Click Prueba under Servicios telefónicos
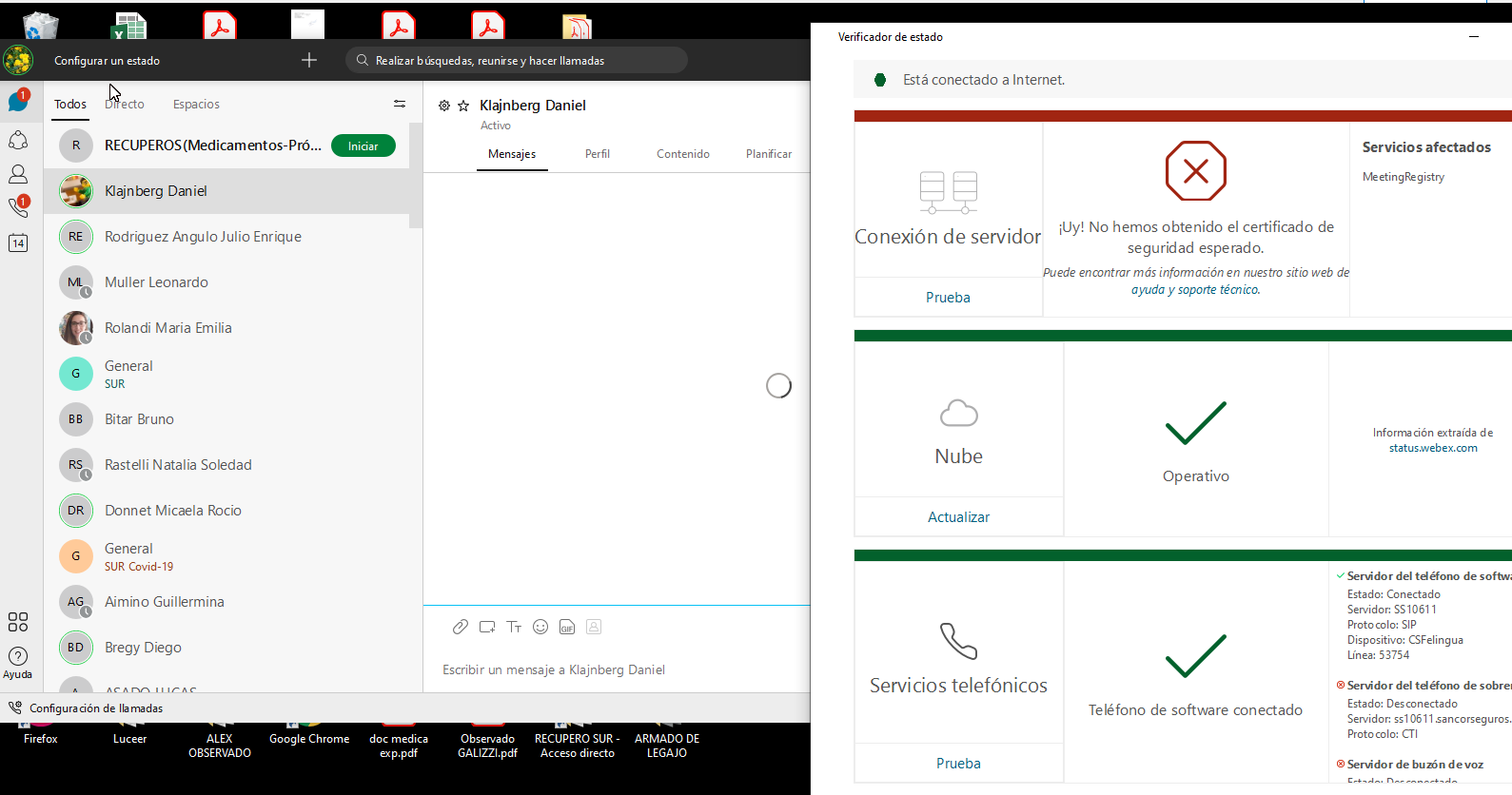The height and width of the screenshot is (795, 1512). pos(958,764)
